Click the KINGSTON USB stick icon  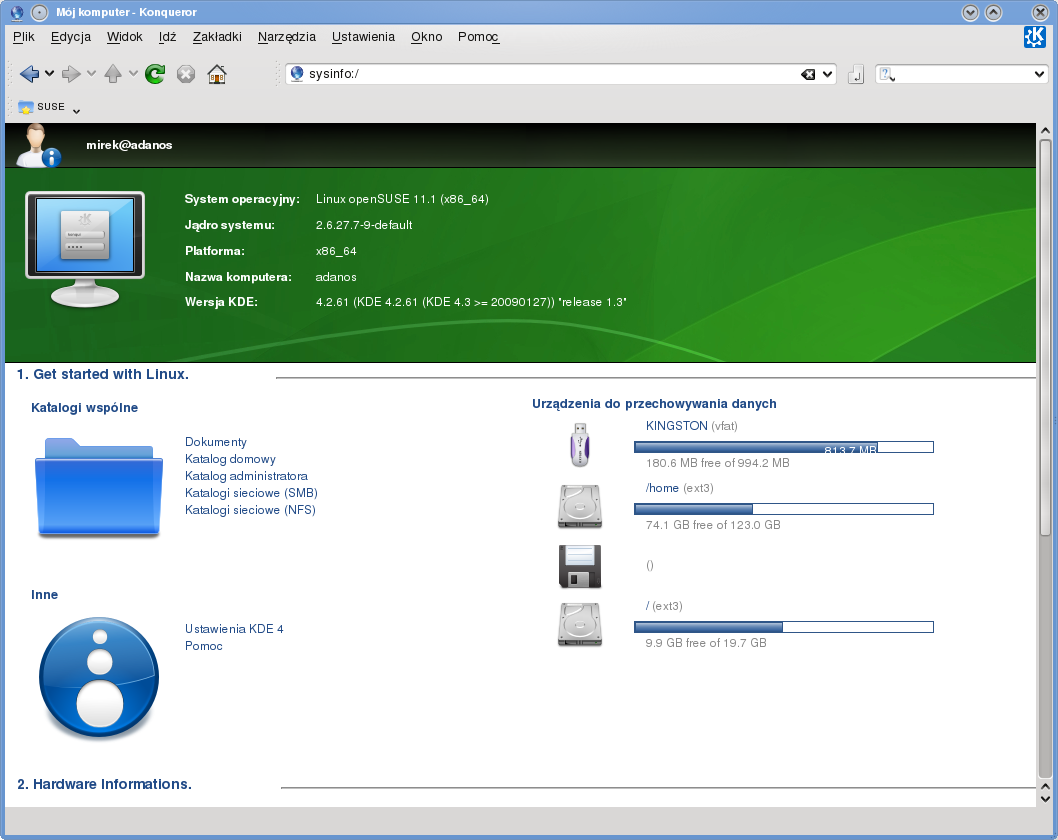580,445
